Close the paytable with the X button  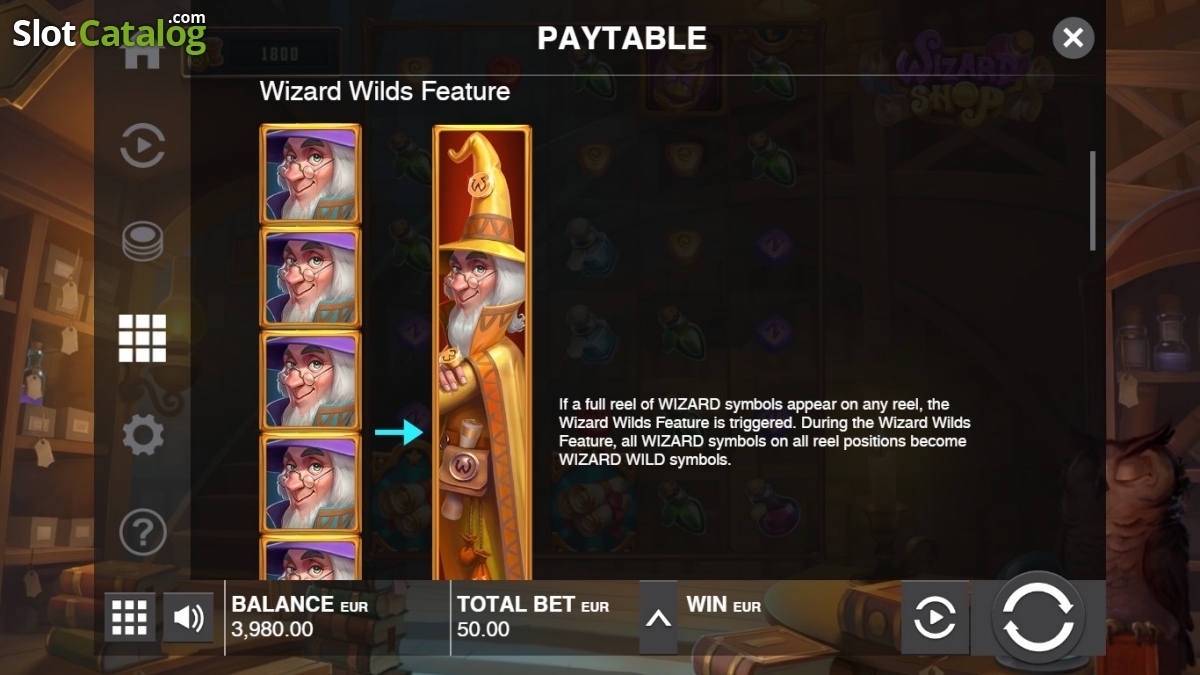(x=1073, y=38)
